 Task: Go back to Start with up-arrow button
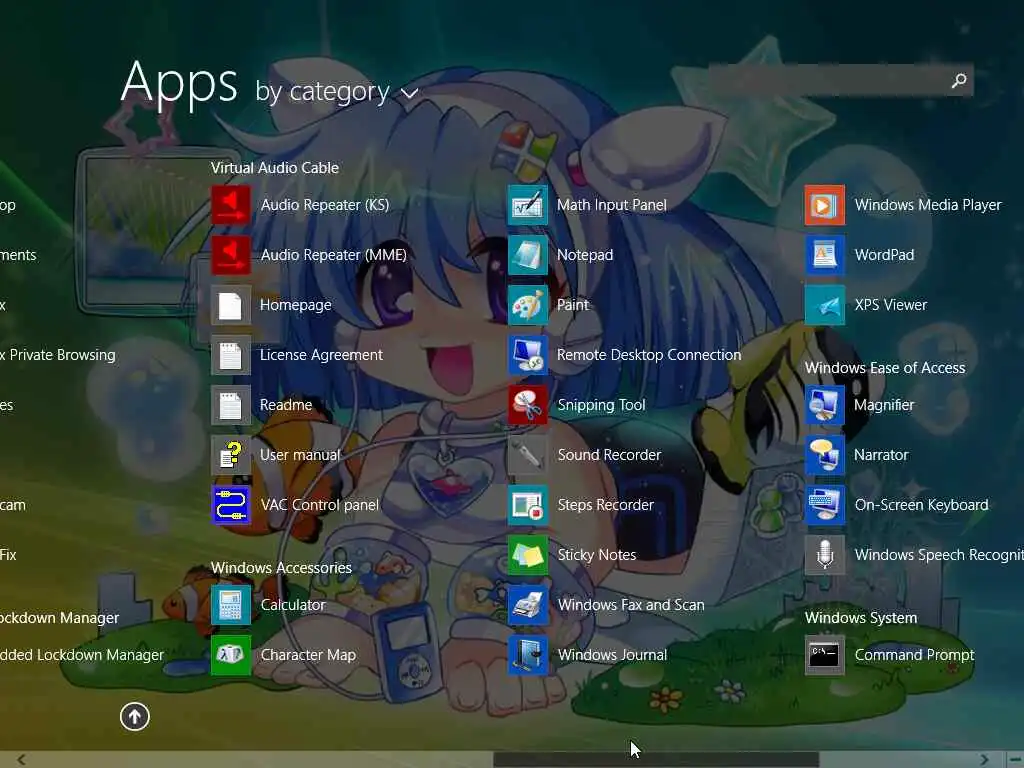click(x=135, y=716)
